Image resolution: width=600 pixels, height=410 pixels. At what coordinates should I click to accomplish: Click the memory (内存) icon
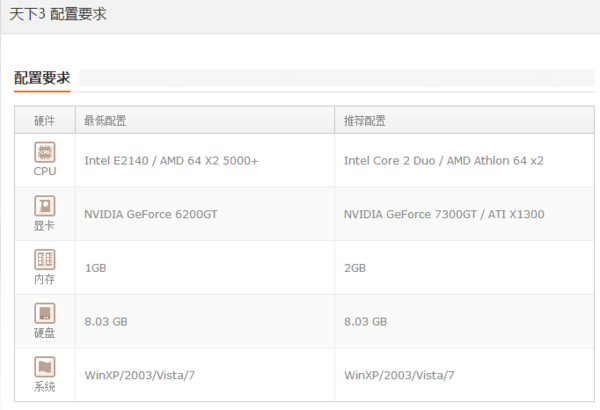tap(45, 260)
